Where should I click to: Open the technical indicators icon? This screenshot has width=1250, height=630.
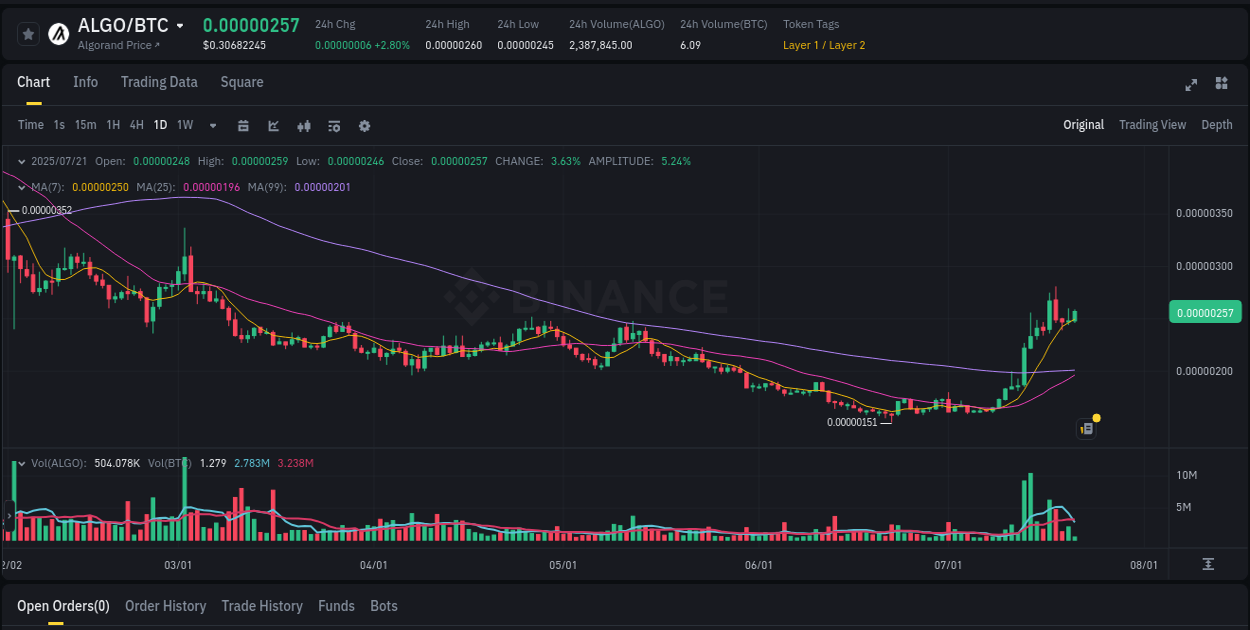(x=333, y=125)
